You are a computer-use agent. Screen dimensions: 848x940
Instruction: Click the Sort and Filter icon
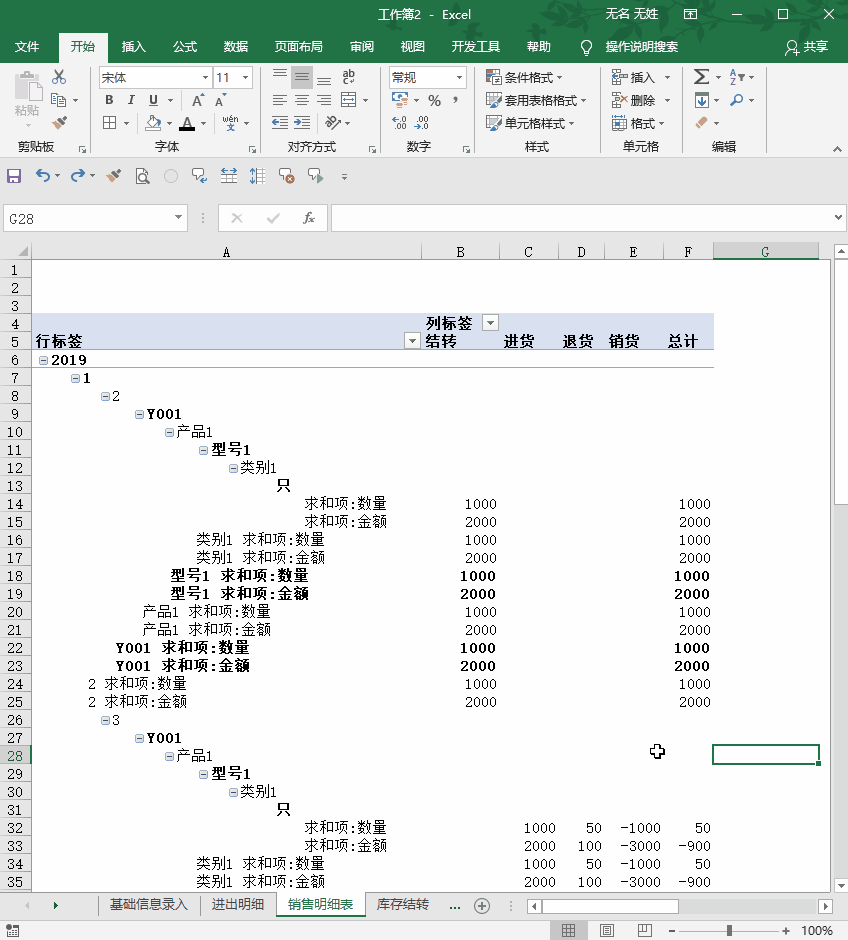(x=738, y=77)
